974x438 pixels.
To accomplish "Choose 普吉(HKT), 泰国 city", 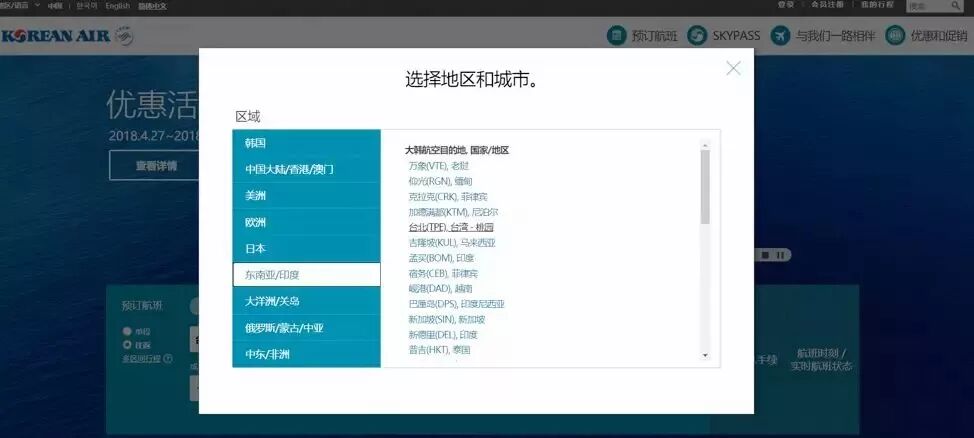I will click(439, 350).
